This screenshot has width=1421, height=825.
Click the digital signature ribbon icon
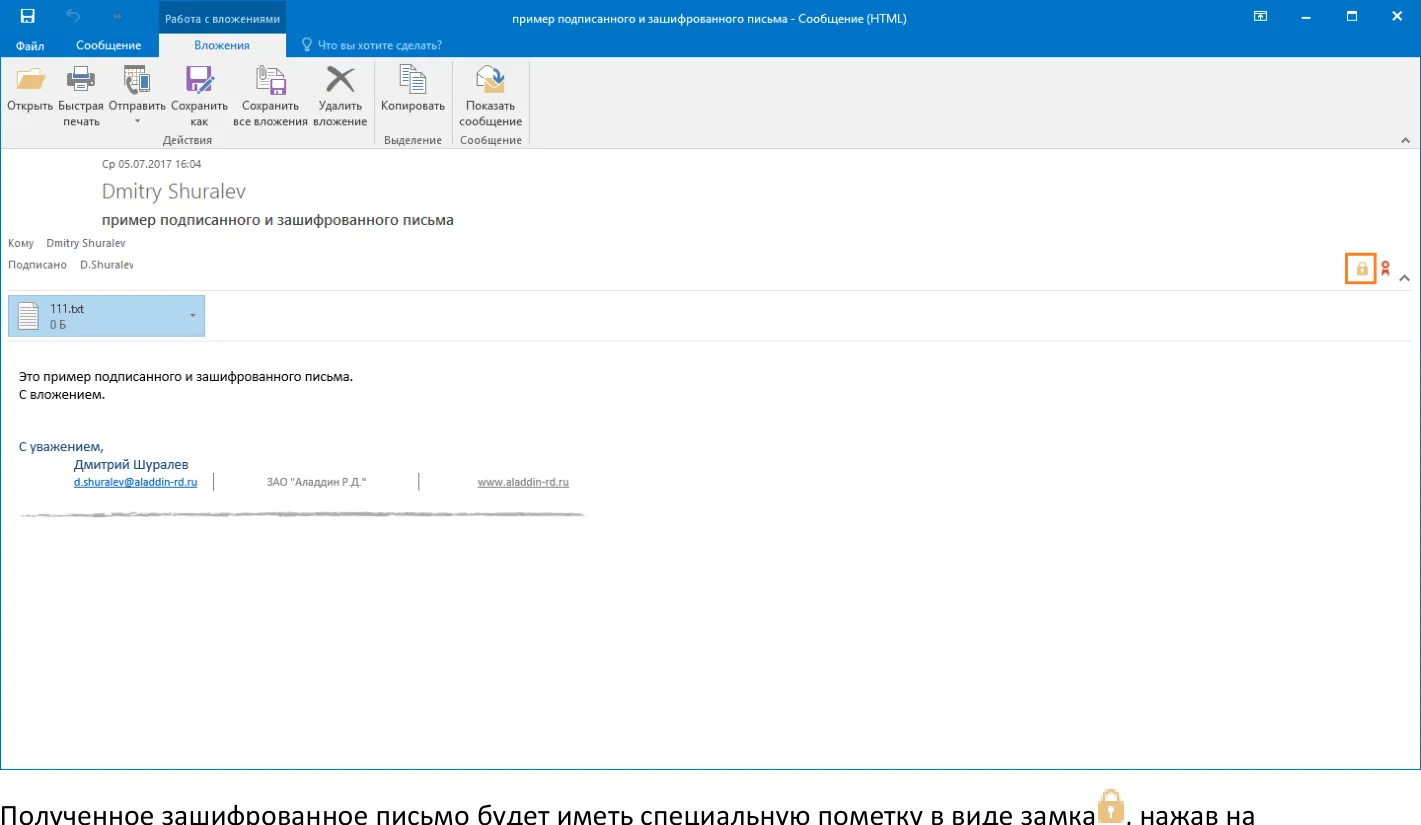1386,269
